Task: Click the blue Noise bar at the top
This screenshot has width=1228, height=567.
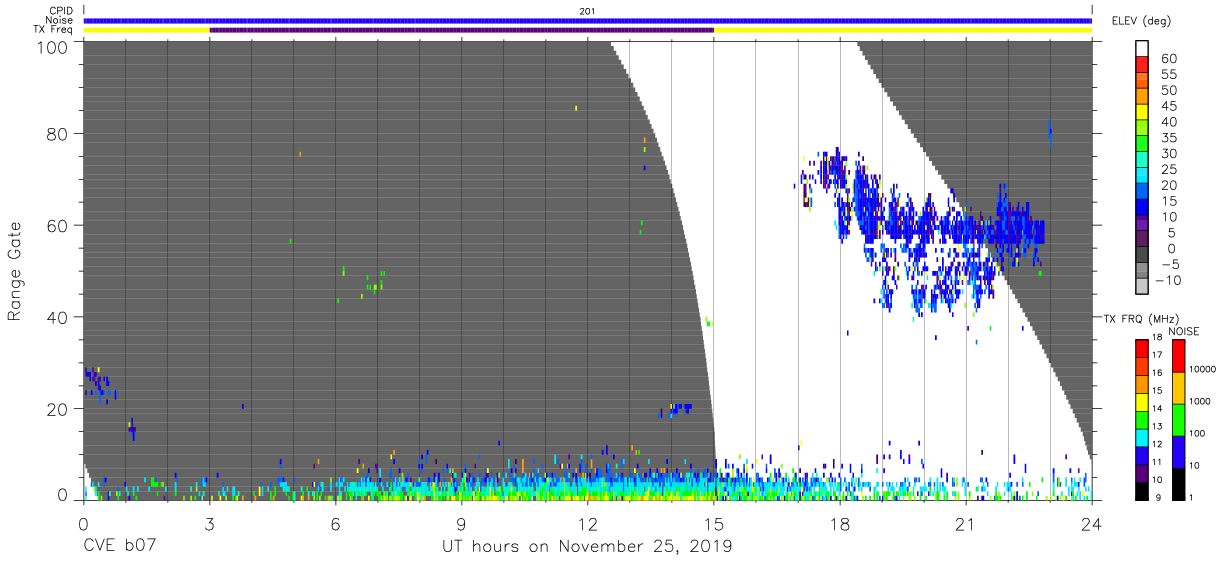Action: click(587, 20)
